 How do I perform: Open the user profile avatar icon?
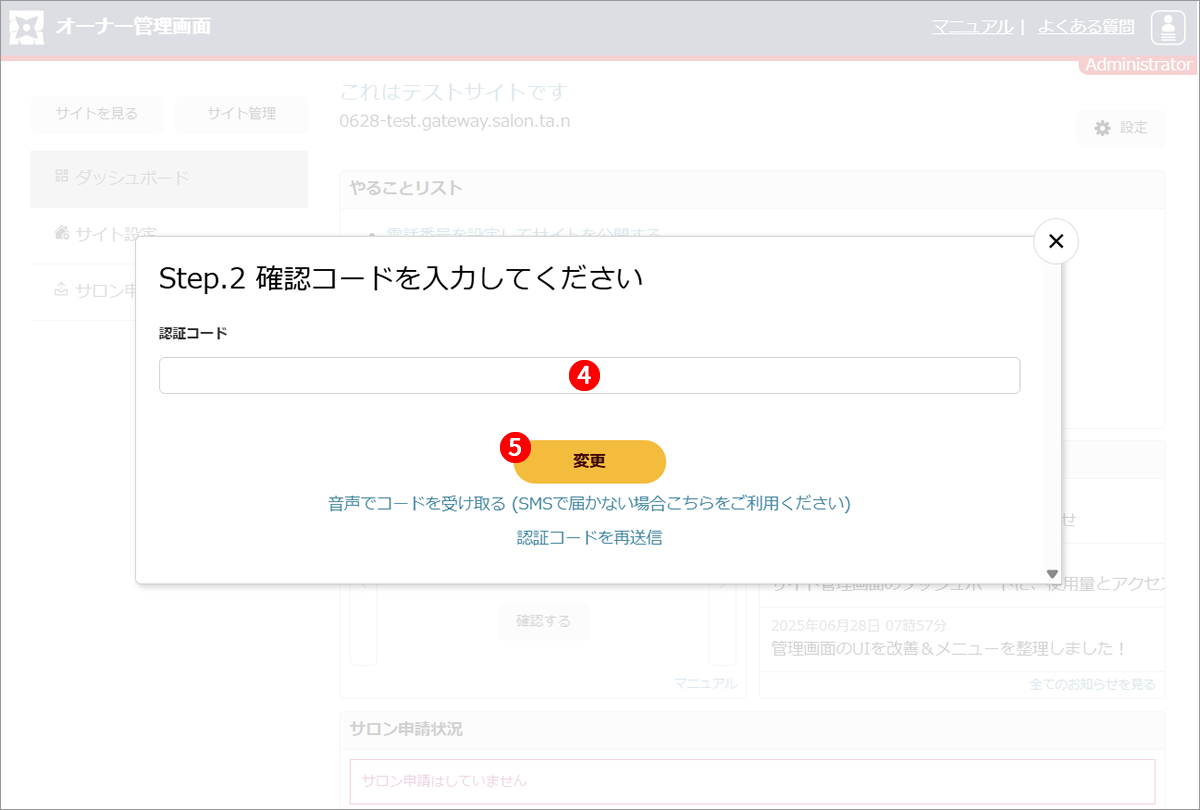click(1168, 27)
